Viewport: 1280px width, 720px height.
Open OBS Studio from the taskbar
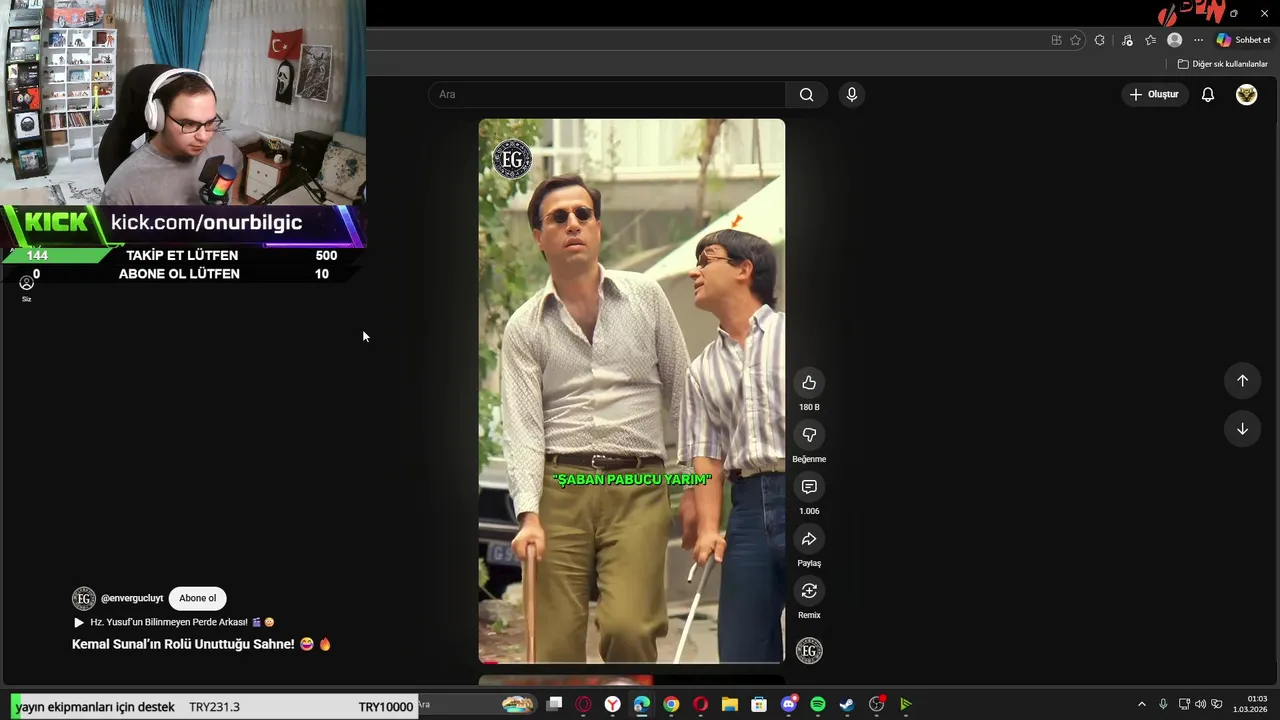tap(877, 704)
